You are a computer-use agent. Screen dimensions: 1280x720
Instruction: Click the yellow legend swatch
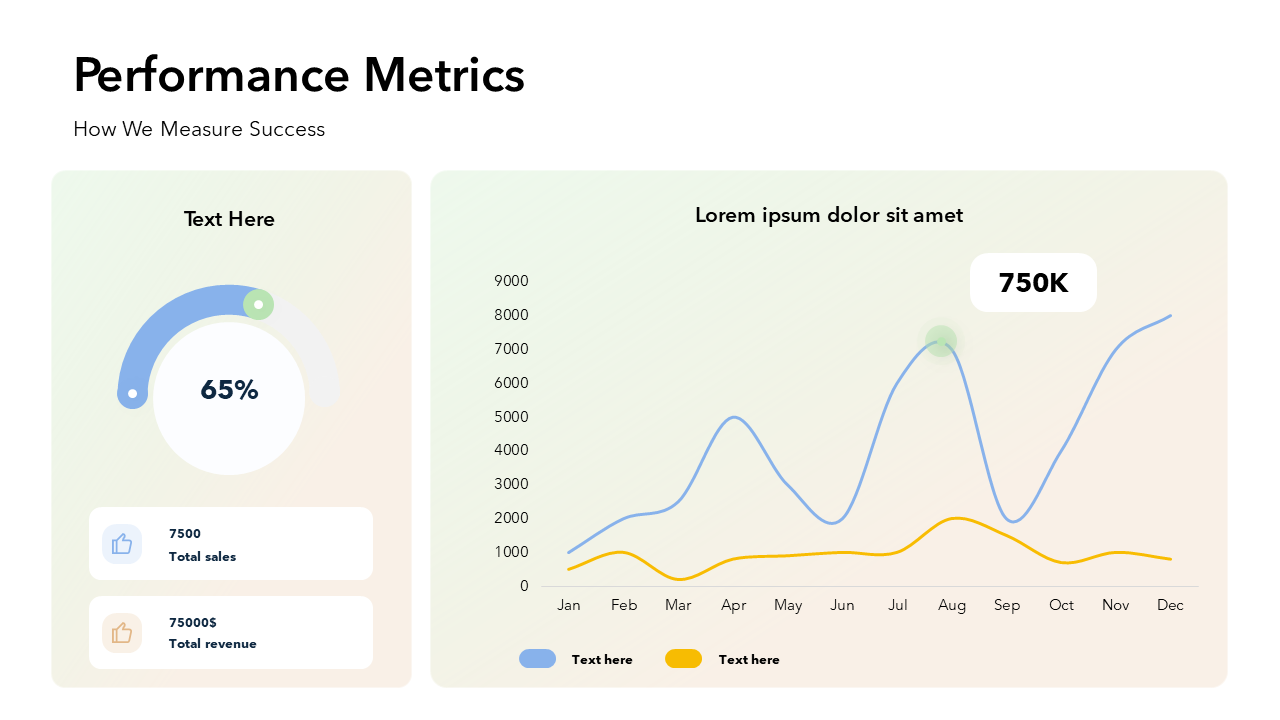684,659
